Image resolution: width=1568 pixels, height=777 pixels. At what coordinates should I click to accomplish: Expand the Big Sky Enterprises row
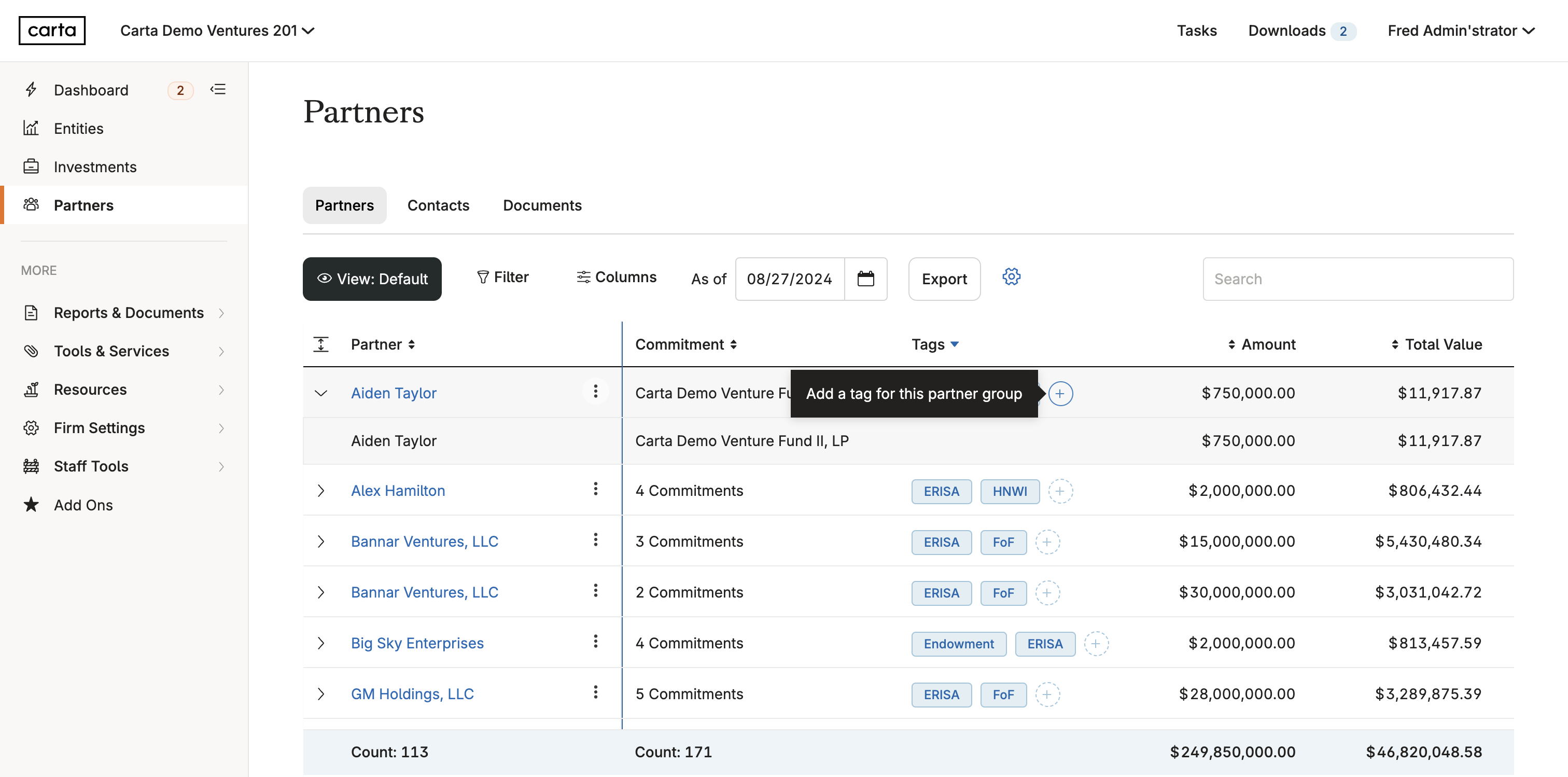[x=321, y=643]
